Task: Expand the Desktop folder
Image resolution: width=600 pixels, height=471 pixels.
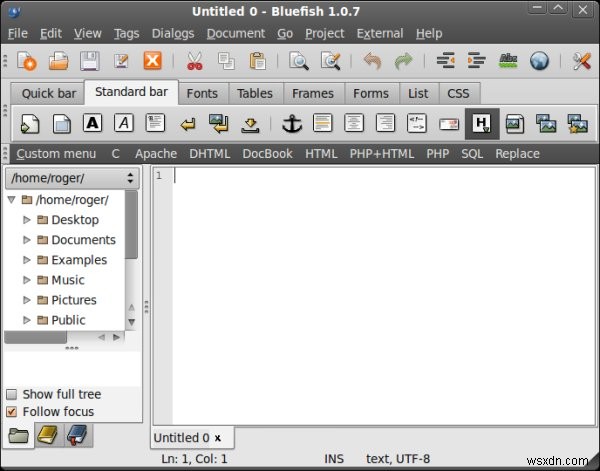Action: coord(27,220)
